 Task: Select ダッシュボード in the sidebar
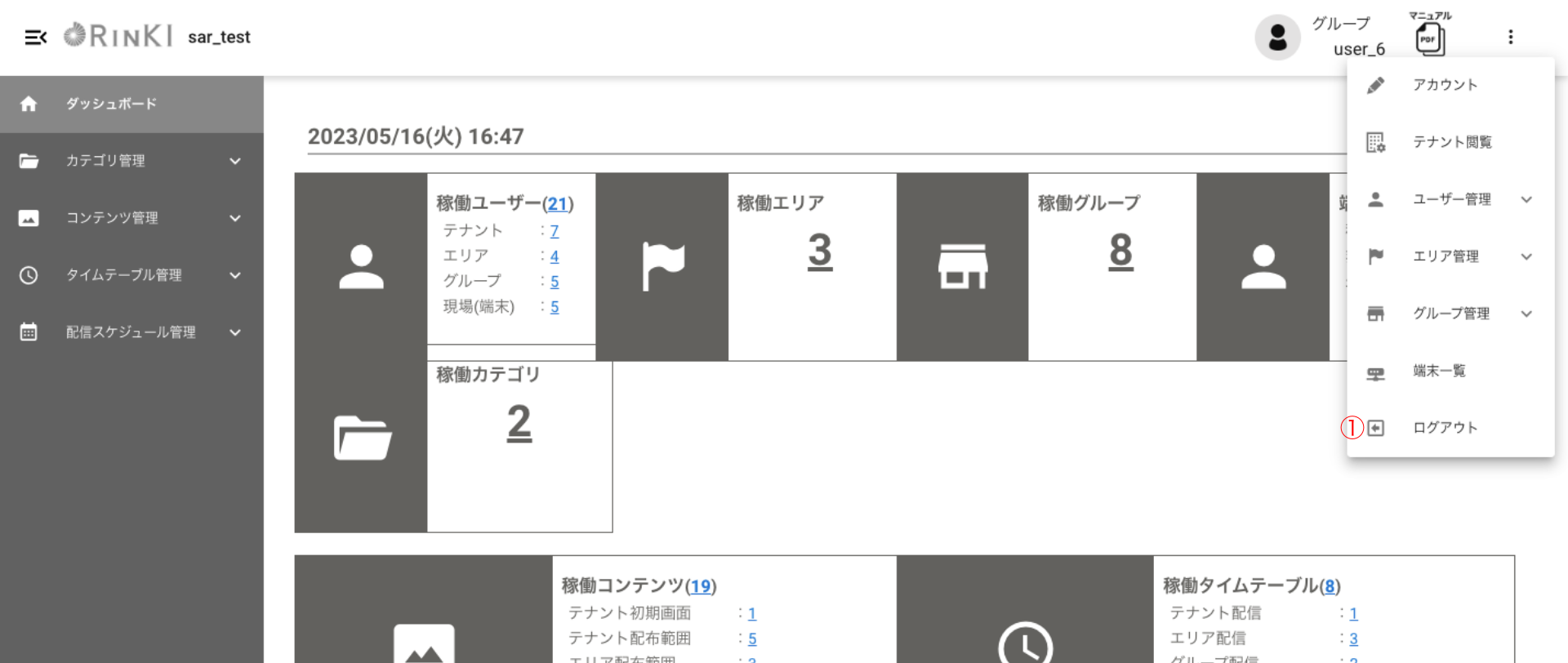pos(111,104)
